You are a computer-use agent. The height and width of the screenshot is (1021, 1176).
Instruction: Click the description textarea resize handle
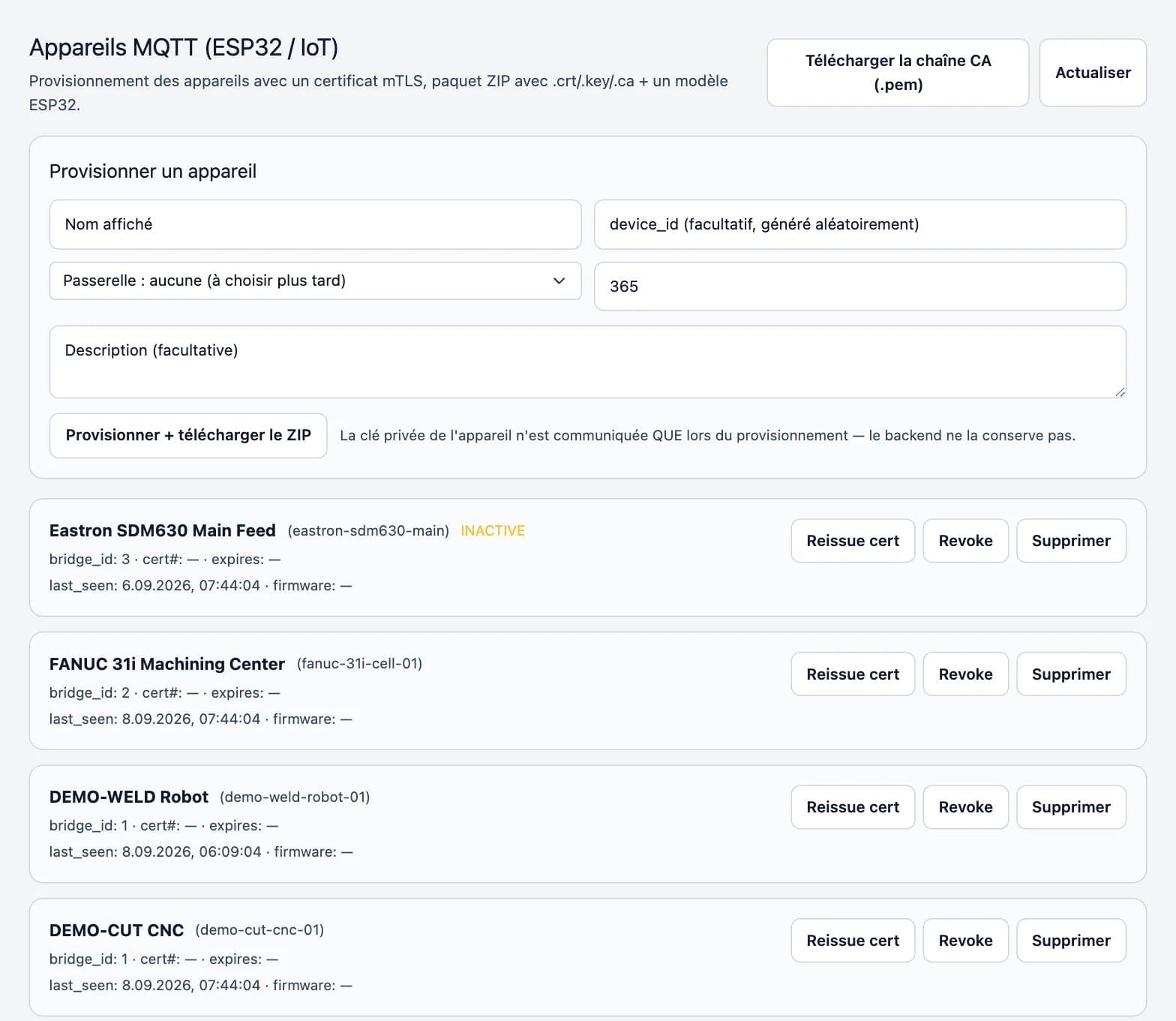click(x=1120, y=392)
